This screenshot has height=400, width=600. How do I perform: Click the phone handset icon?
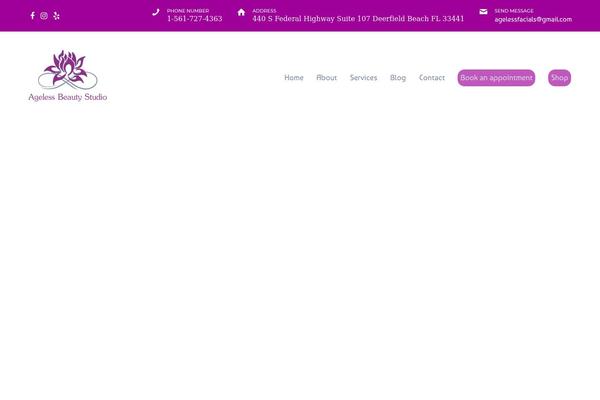click(x=156, y=12)
